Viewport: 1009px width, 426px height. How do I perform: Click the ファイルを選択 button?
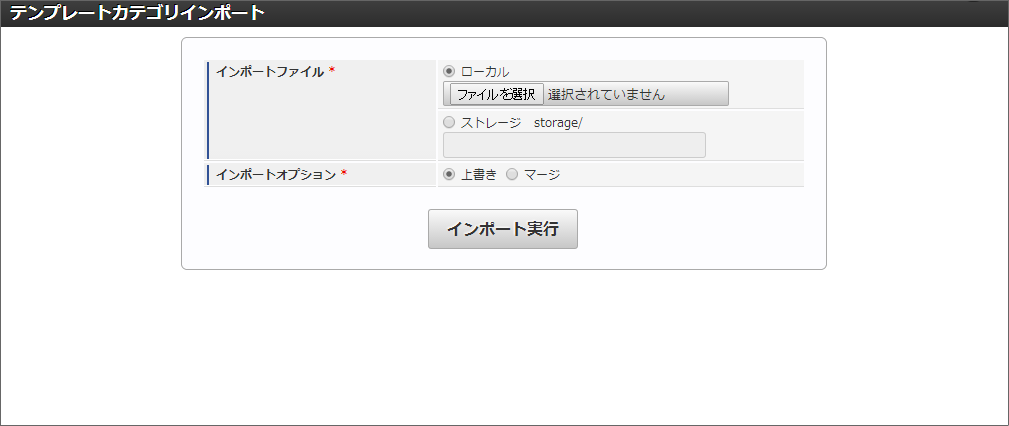click(496, 94)
